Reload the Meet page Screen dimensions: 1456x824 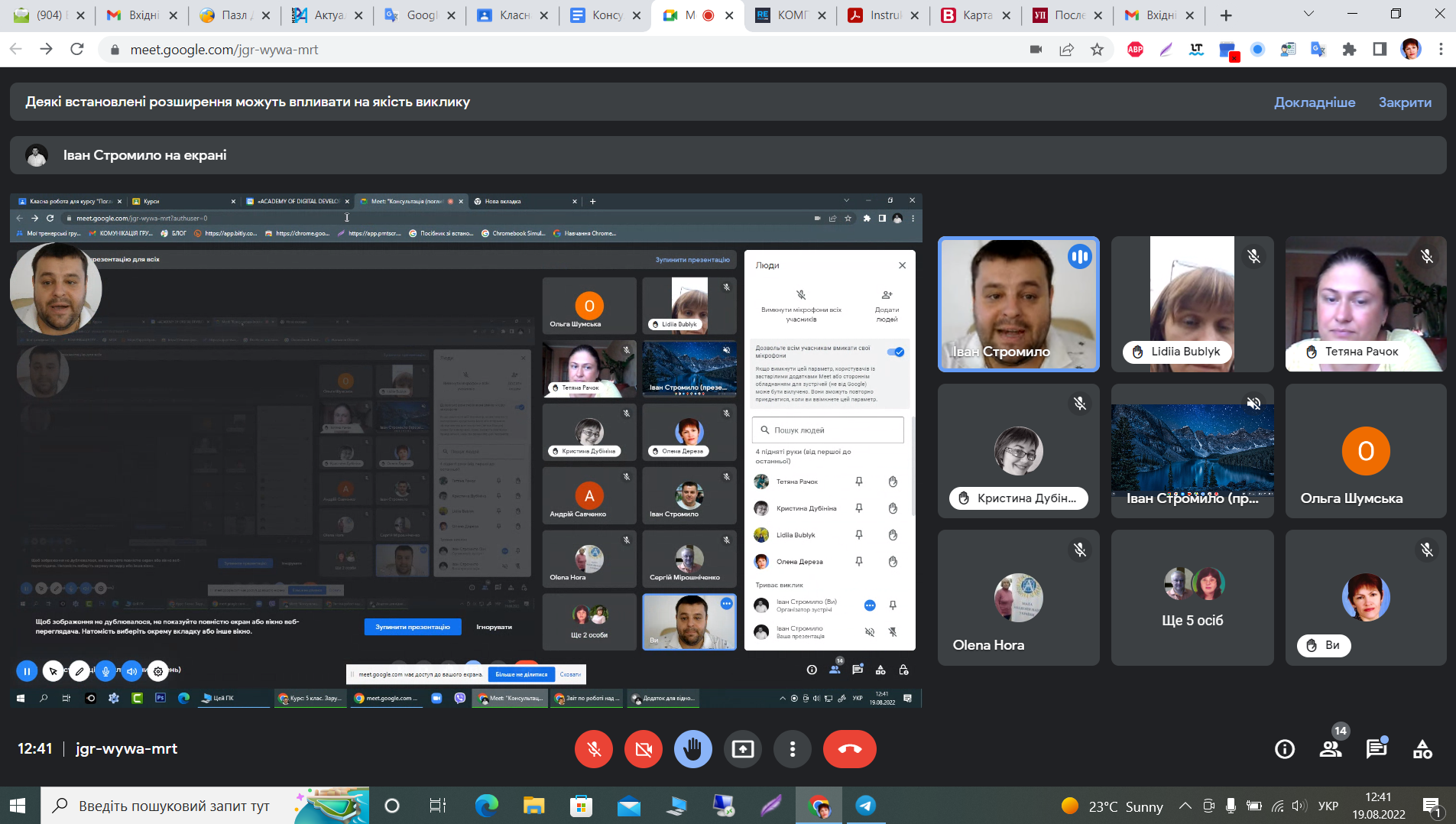[76, 50]
